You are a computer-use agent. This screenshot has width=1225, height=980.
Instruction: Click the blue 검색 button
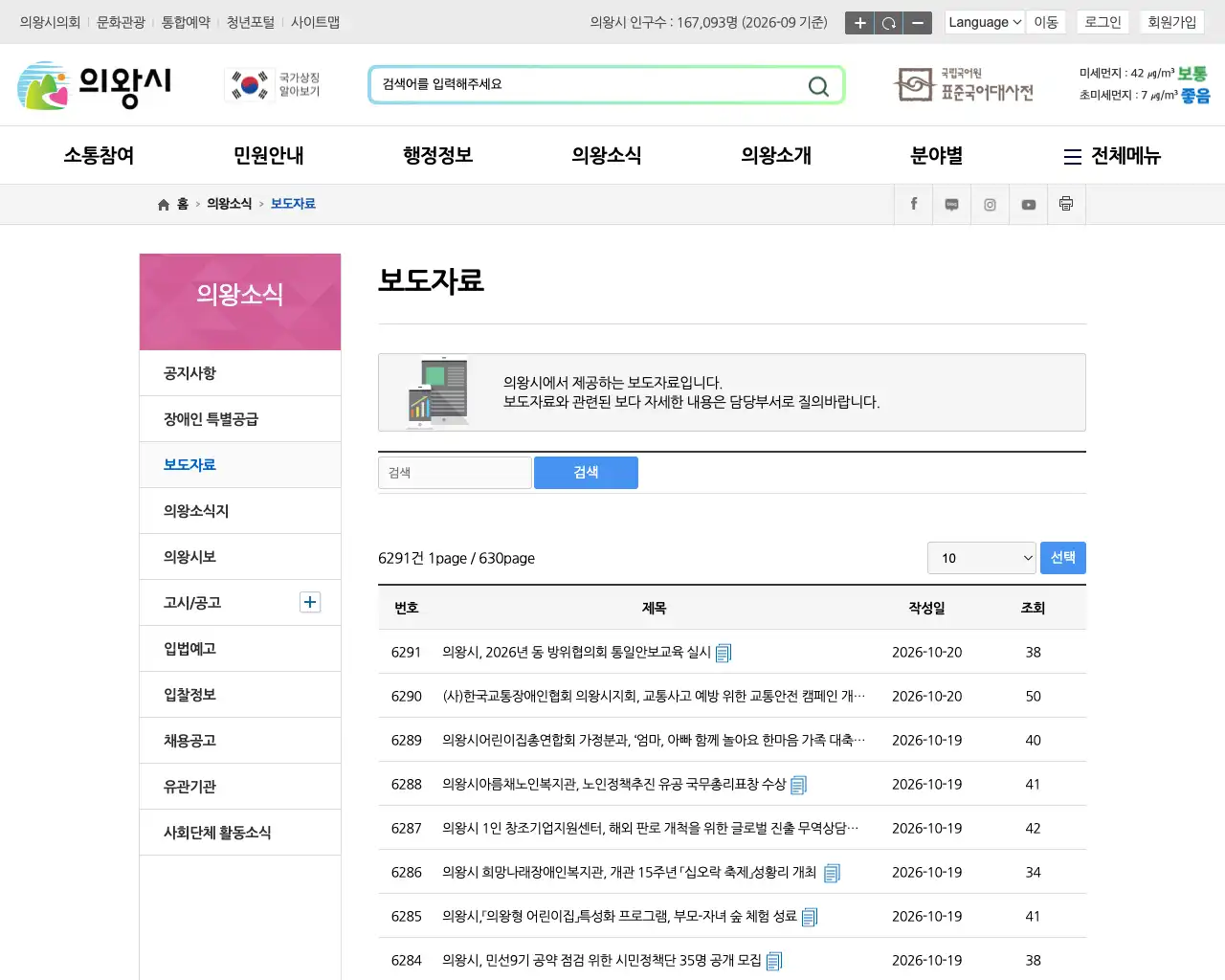[586, 473]
